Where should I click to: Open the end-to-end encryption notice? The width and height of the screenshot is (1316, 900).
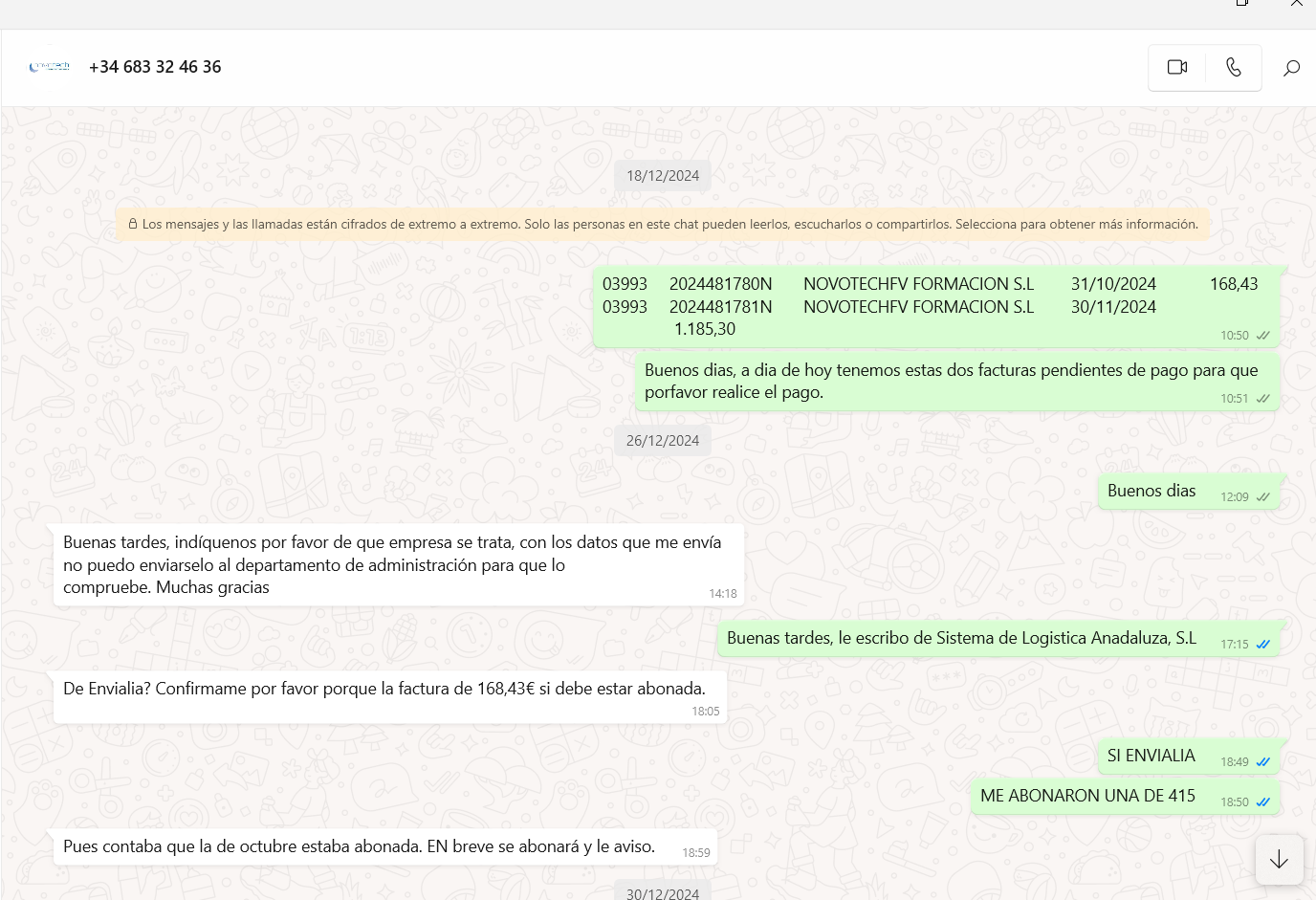[663, 224]
